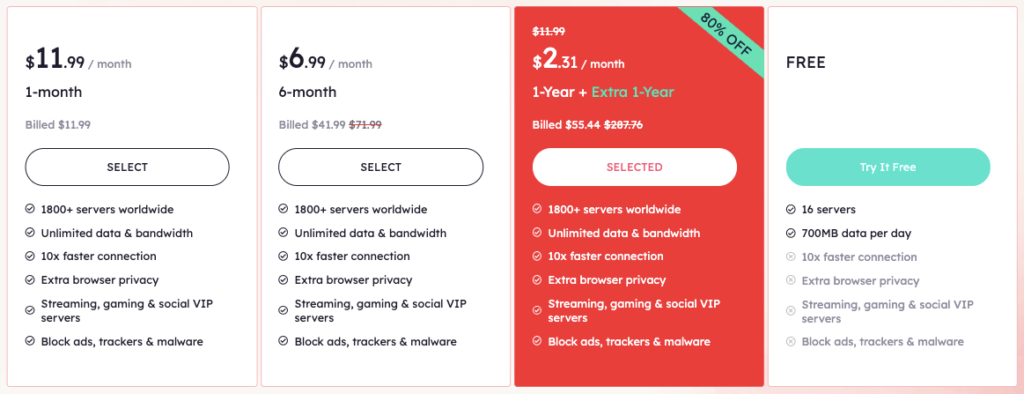
Task: Click checkmark icon beside 700MB data per day
Action: 790,233
